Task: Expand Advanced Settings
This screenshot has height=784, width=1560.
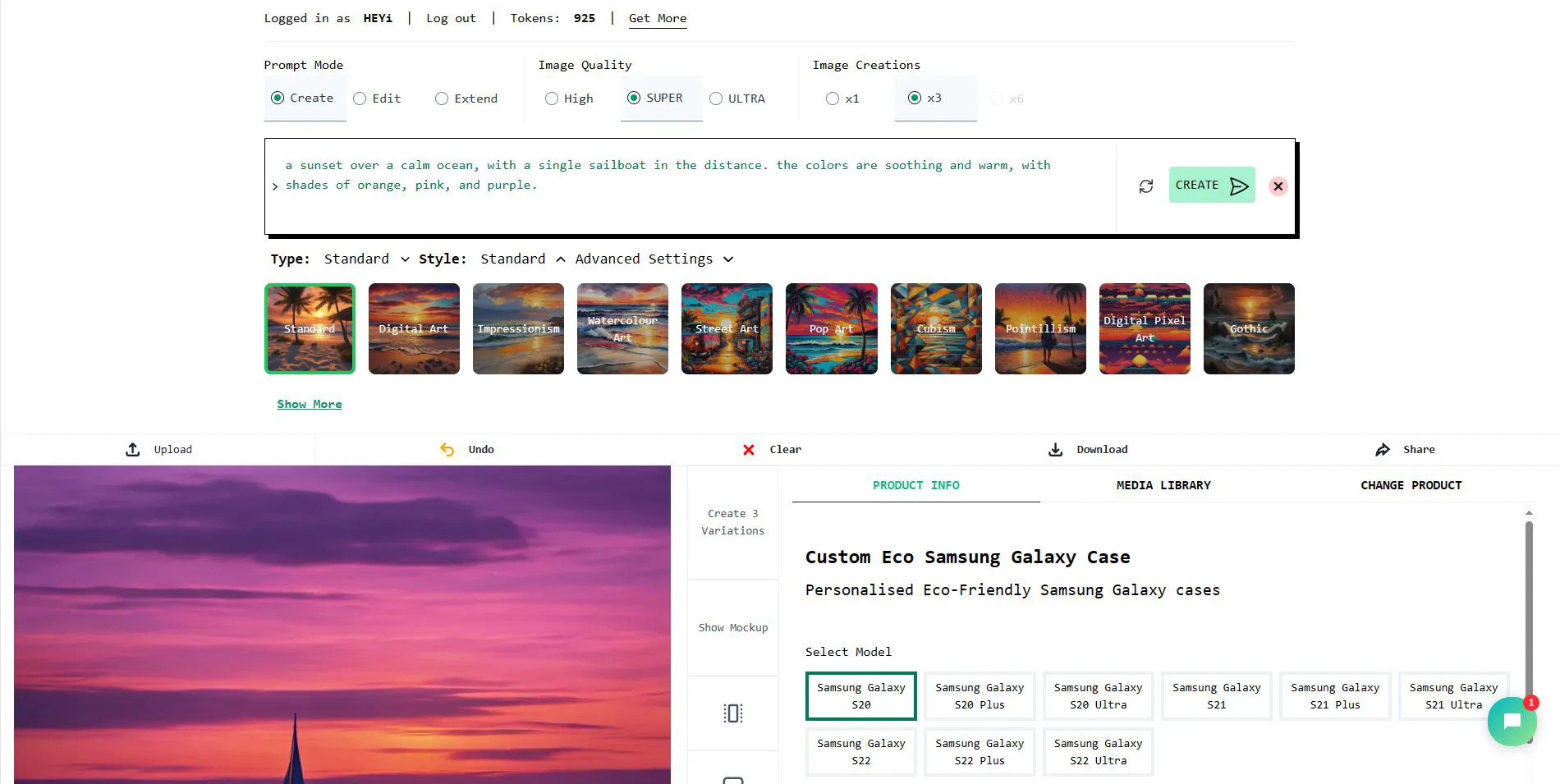Action: click(654, 259)
